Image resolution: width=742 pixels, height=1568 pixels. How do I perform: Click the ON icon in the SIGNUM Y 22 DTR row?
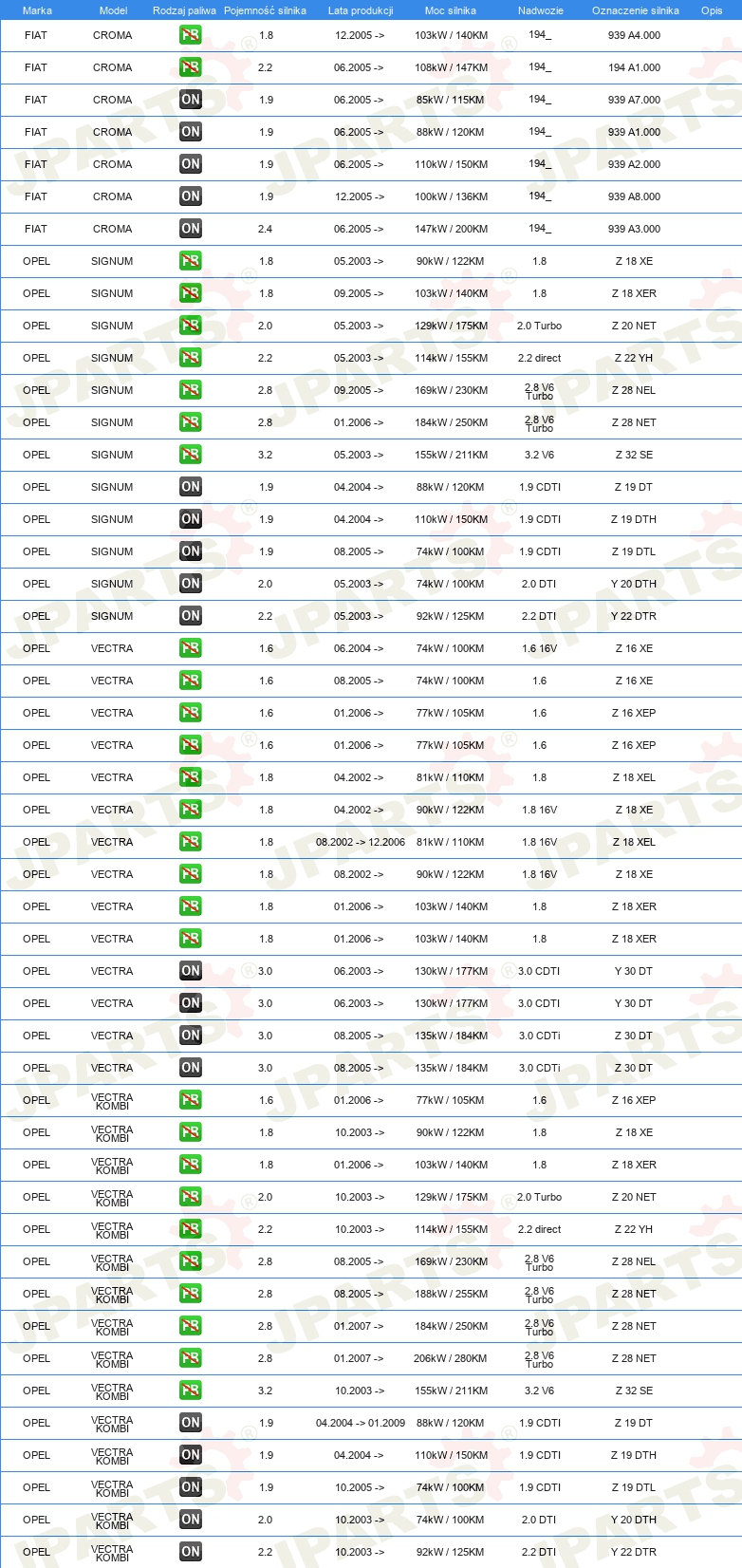coord(191,616)
